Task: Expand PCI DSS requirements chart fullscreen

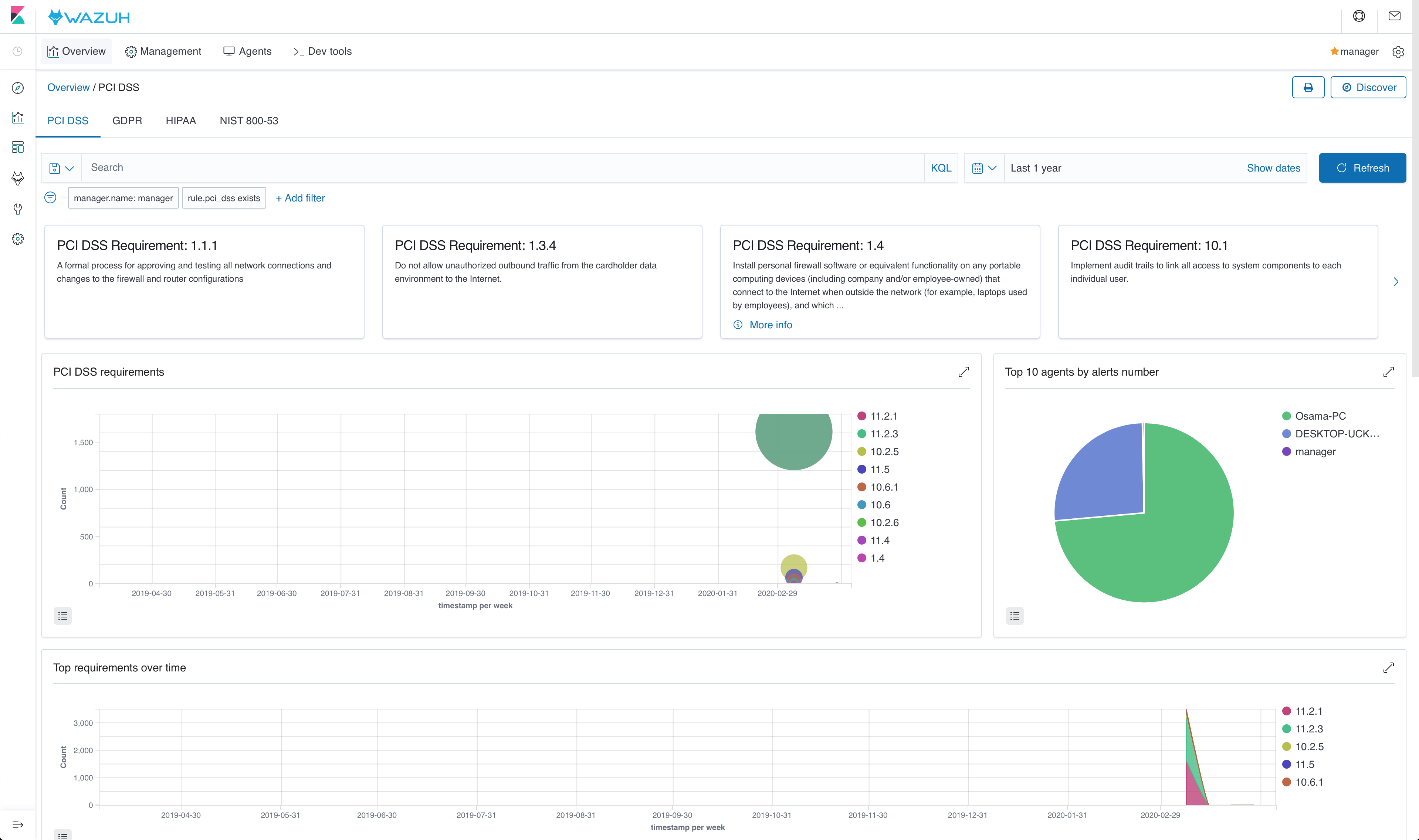Action: click(964, 372)
